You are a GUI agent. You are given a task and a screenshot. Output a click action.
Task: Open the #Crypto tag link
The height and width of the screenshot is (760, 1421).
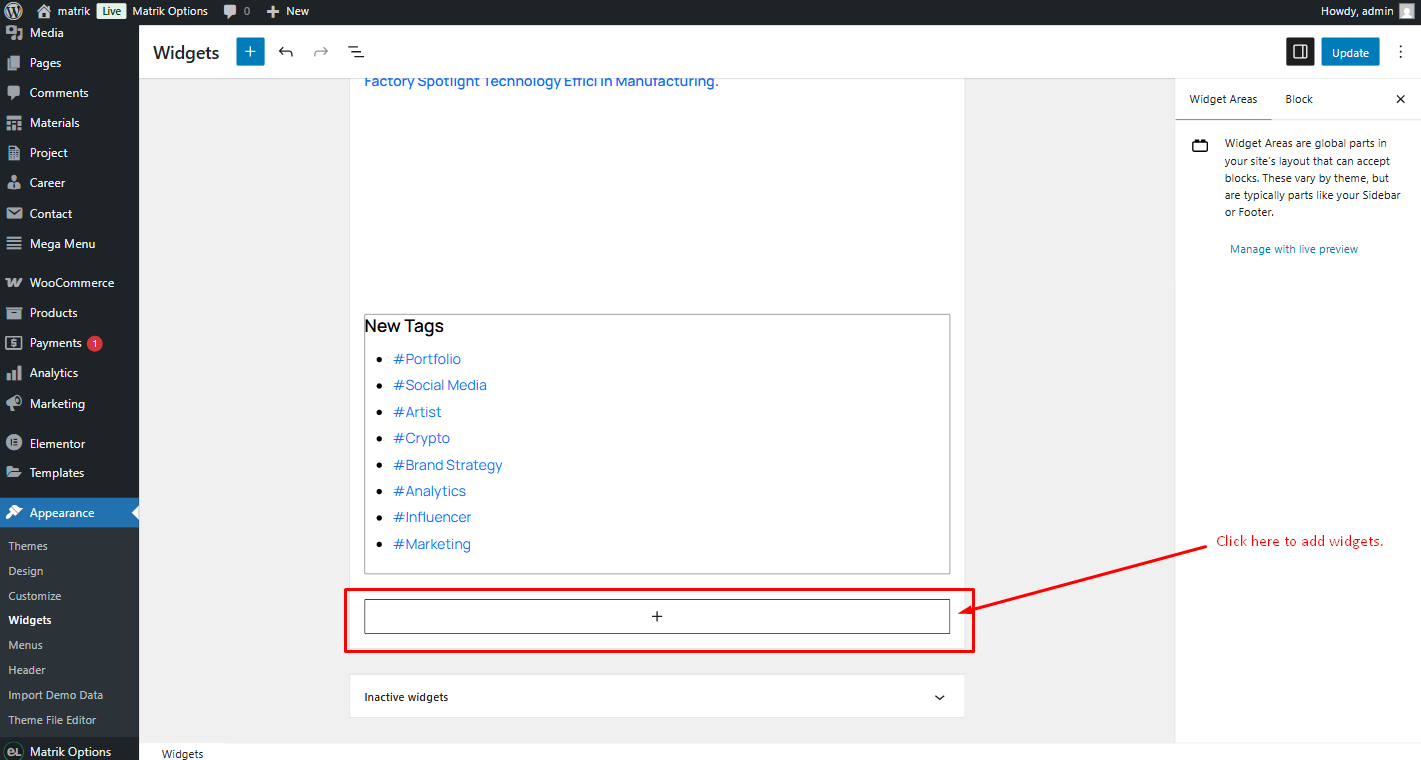tap(421, 438)
